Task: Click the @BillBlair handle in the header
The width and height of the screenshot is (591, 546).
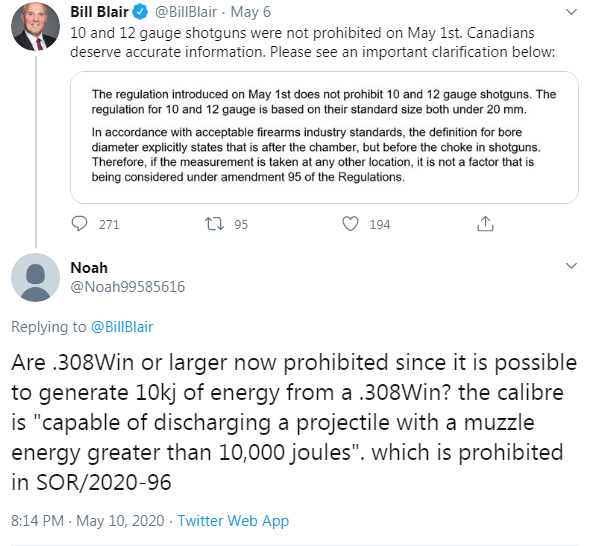Action: [186, 12]
